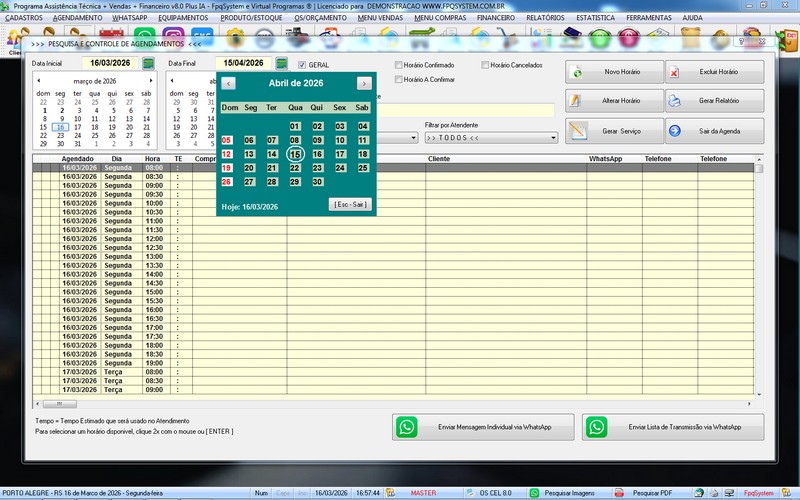
Task: Tick the Horário Cancelados checkbox
Action: coord(486,65)
